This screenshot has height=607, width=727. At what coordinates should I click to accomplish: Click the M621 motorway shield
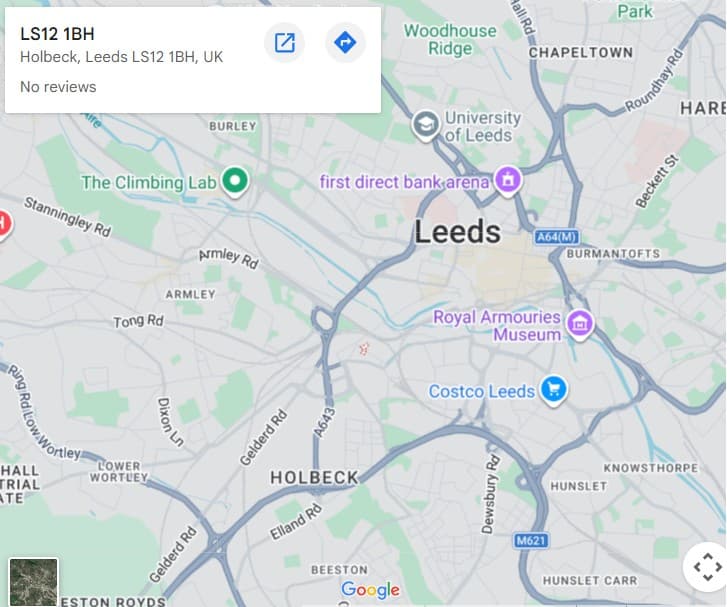532,540
